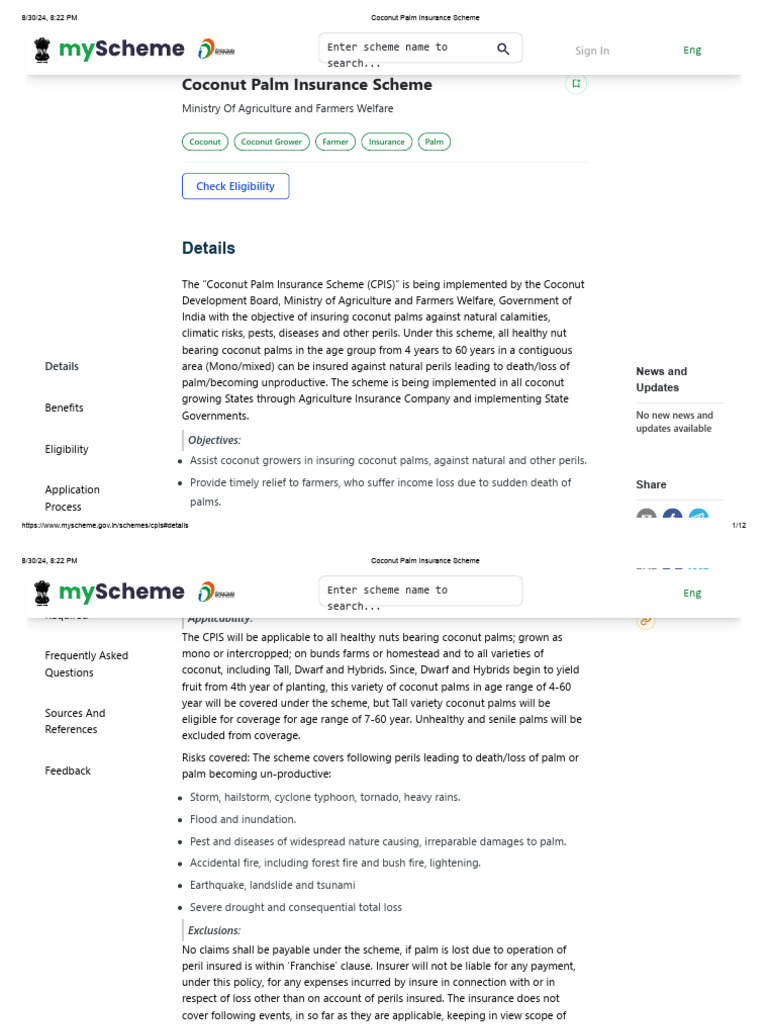
Task: Copy the scheme link via chain icon
Action: tap(646, 621)
